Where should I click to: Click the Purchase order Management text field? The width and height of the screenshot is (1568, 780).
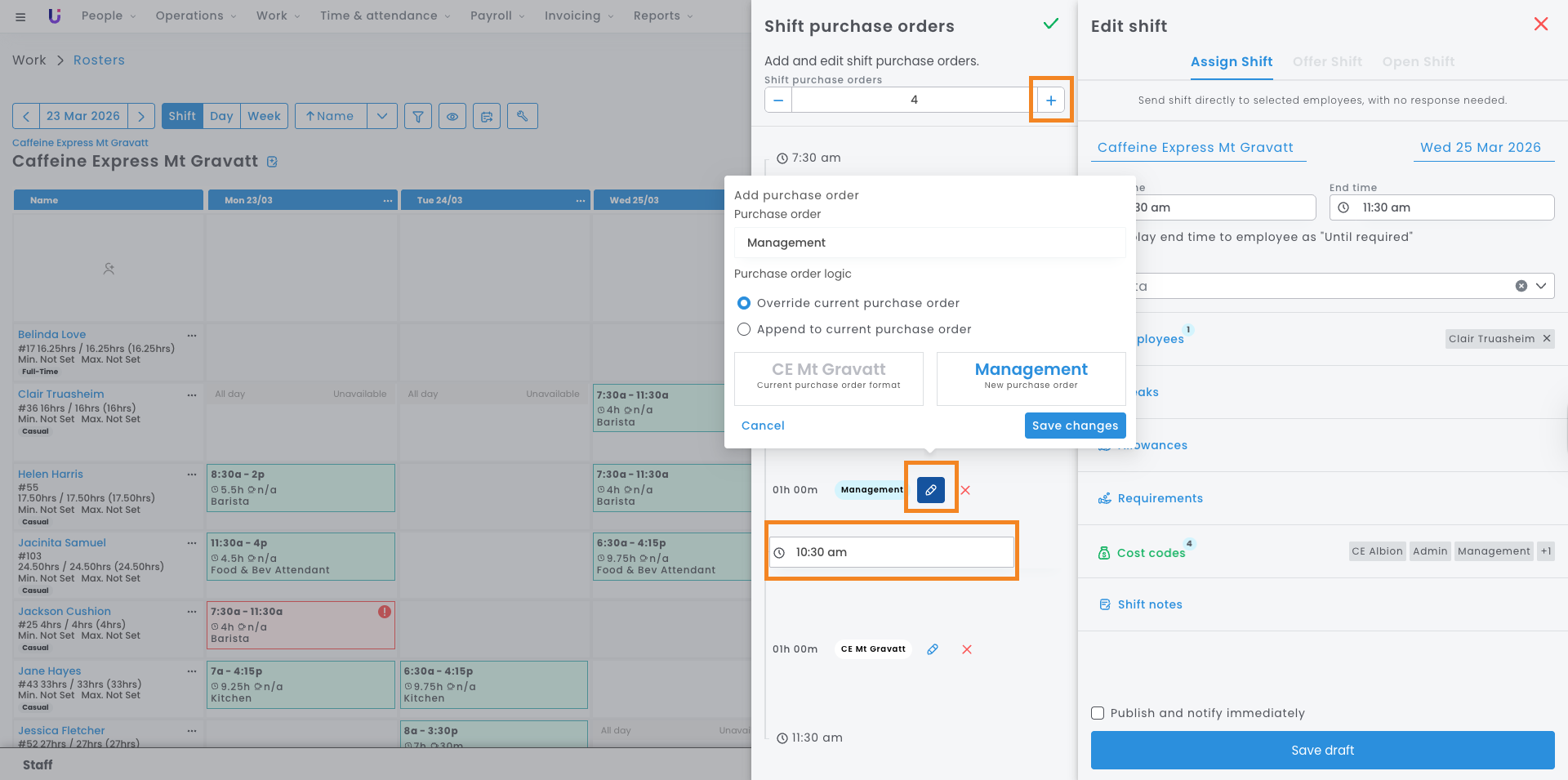click(929, 243)
